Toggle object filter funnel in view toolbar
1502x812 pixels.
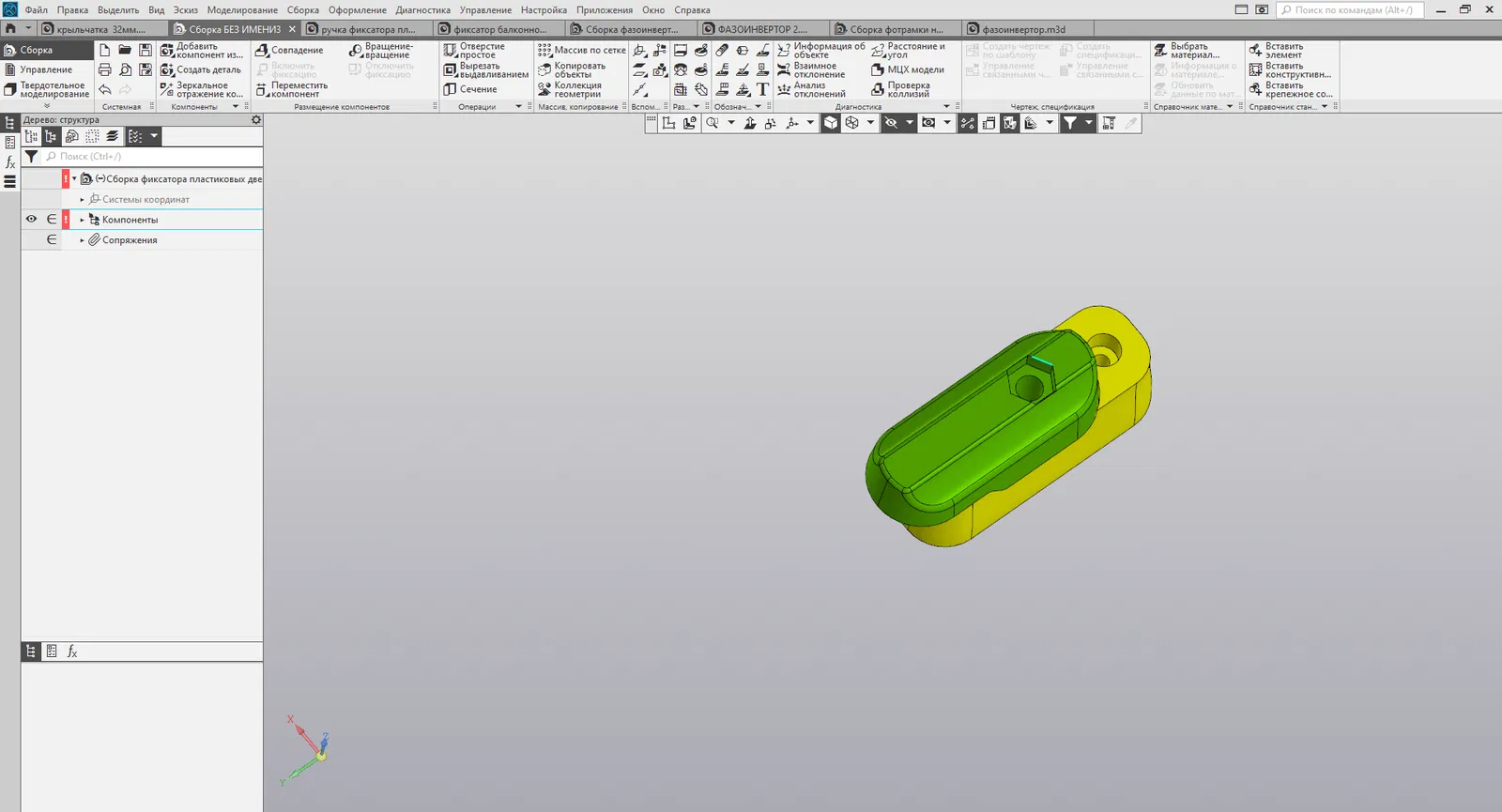click(x=1069, y=123)
